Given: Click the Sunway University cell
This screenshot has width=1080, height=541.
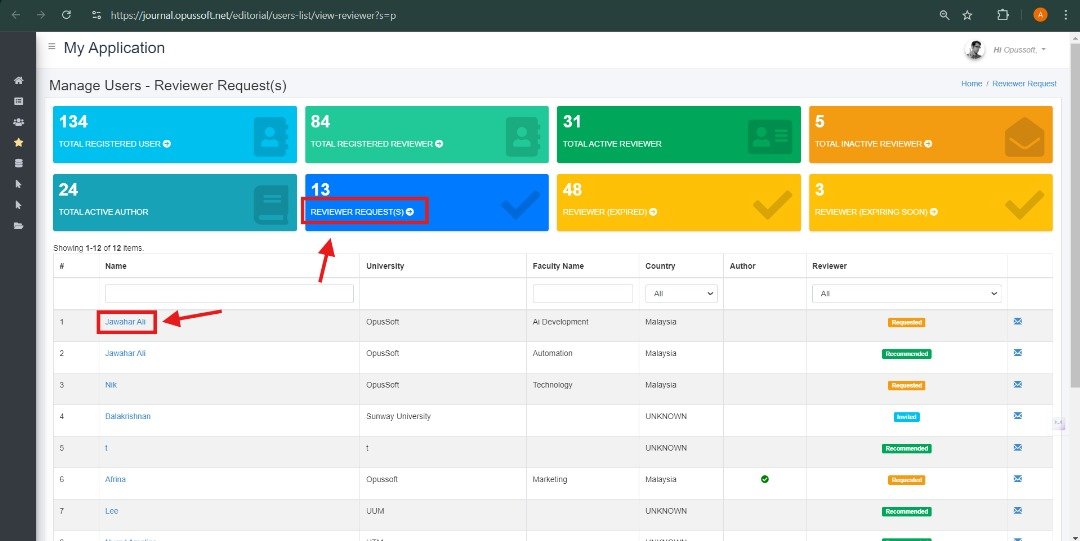Looking at the screenshot, I should [399, 417].
